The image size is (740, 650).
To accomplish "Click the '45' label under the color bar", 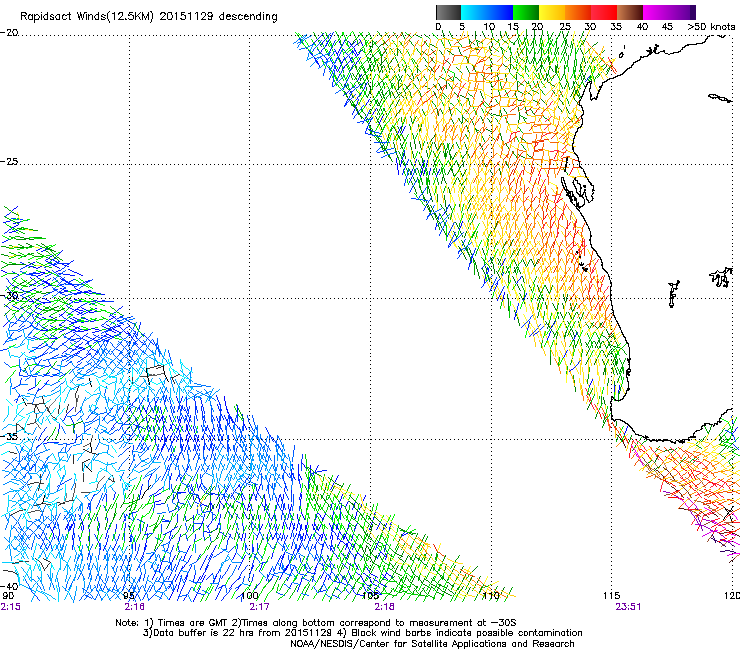I will (667, 27).
